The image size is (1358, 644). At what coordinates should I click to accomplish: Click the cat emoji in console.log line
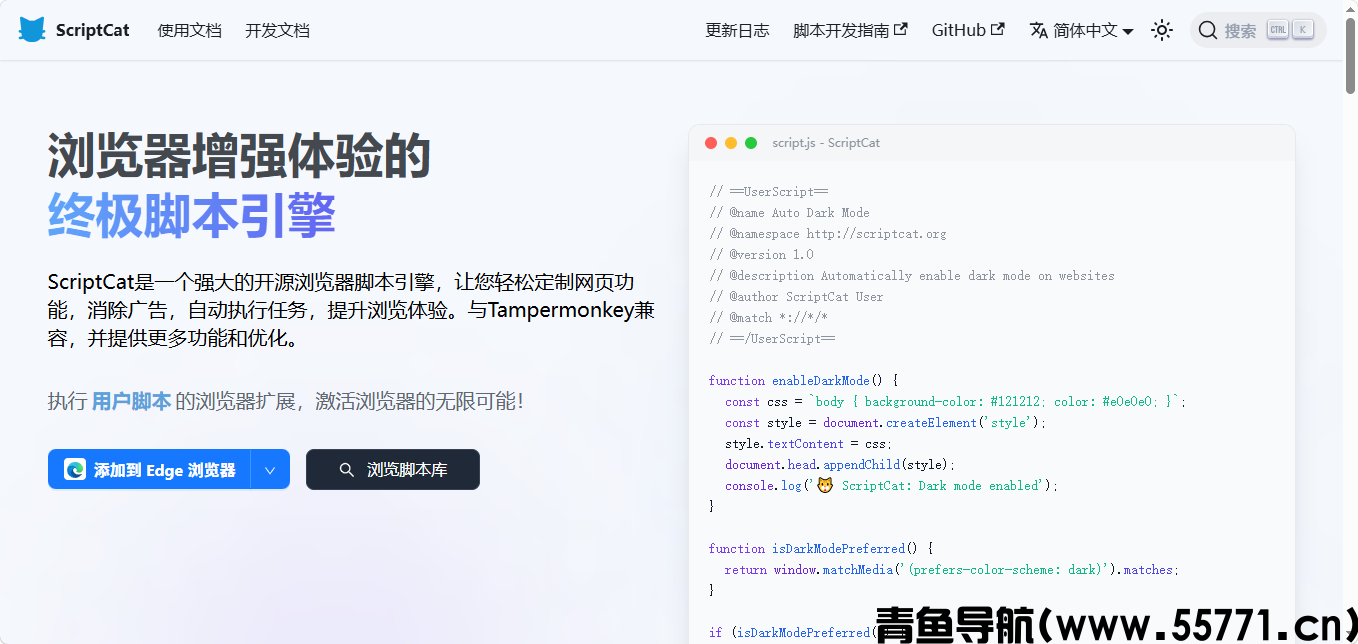click(x=825, y=486)
